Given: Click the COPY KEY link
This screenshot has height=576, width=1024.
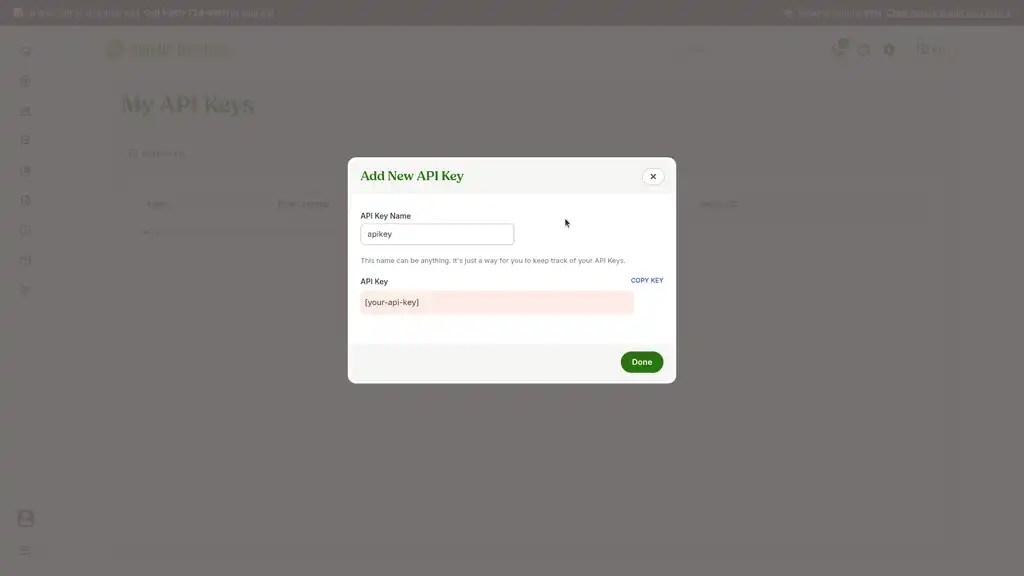Looking at the screenshot, I should pyautogui.click(x=647, y=280).
